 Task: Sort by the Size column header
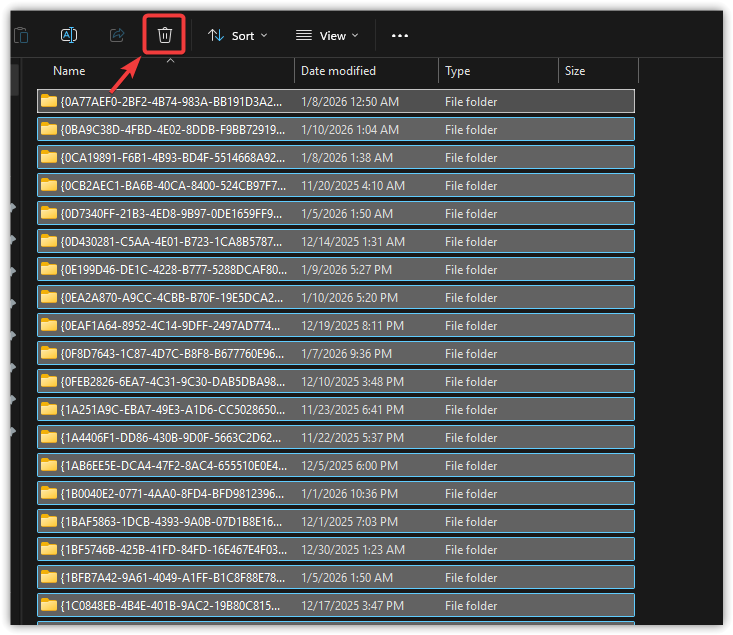[x=575, y=71]
